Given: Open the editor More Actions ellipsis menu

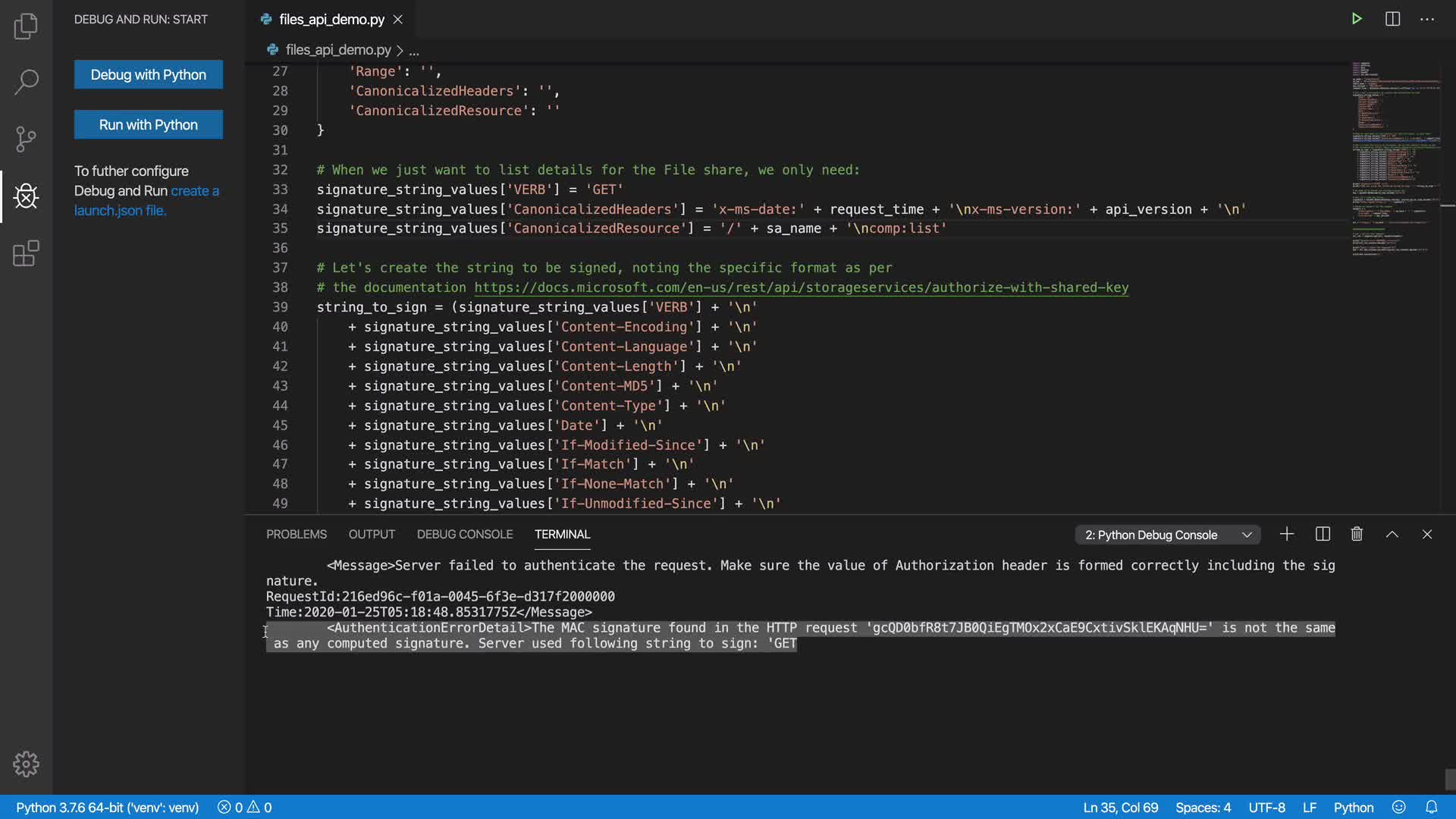Looking at the screenshot, I should click(1427, 19).
